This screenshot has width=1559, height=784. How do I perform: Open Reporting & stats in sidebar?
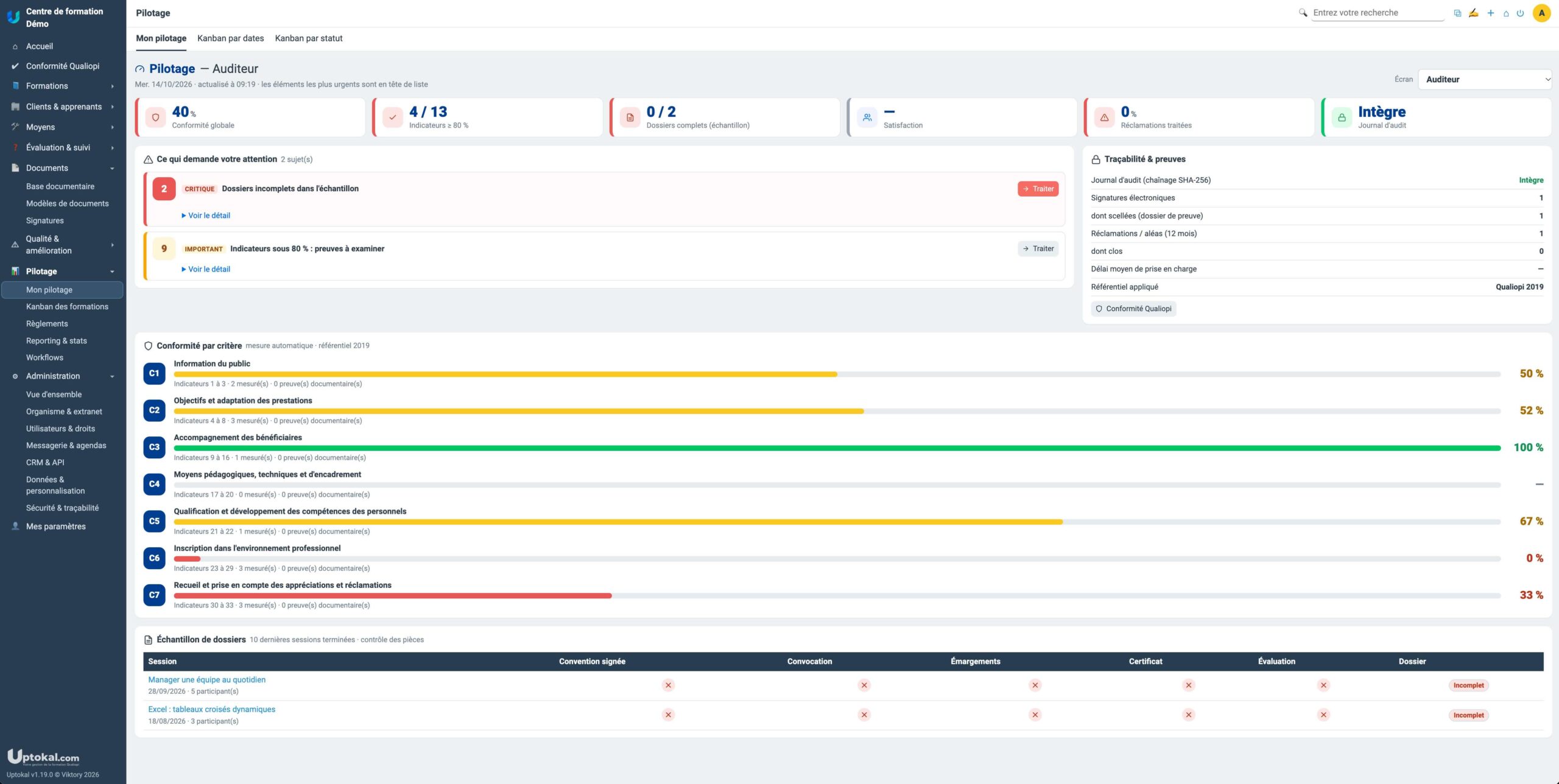point(57,341)
